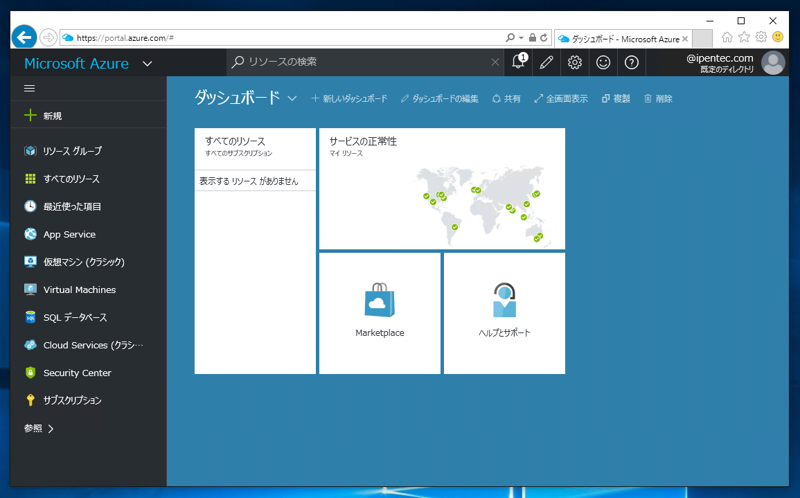Click the リソースの検索 search field
Viewport: 800px width, 498px height.
click(365, 62)
